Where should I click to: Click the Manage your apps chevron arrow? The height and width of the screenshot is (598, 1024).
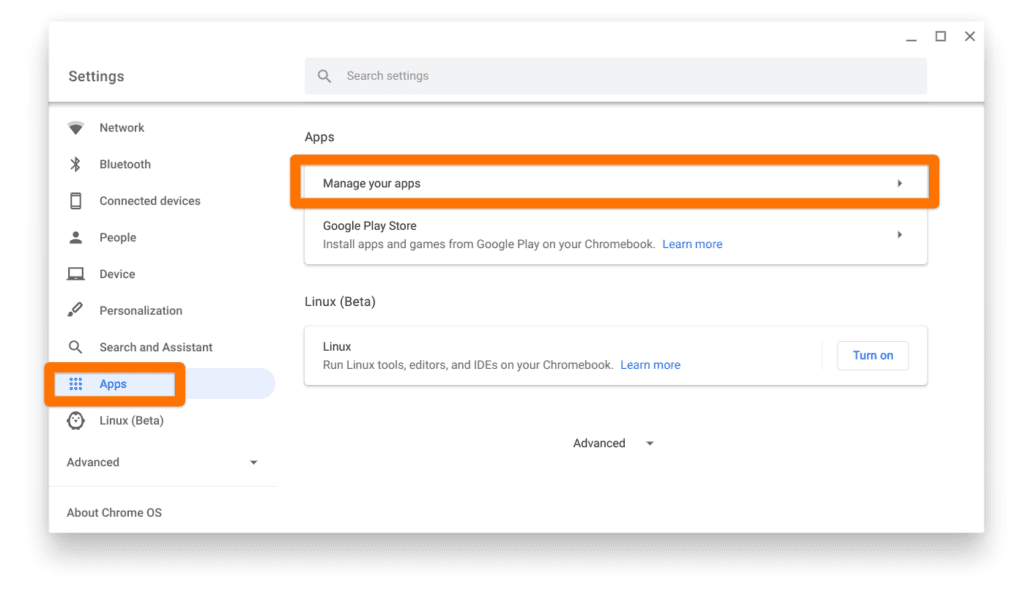(899, 183)
